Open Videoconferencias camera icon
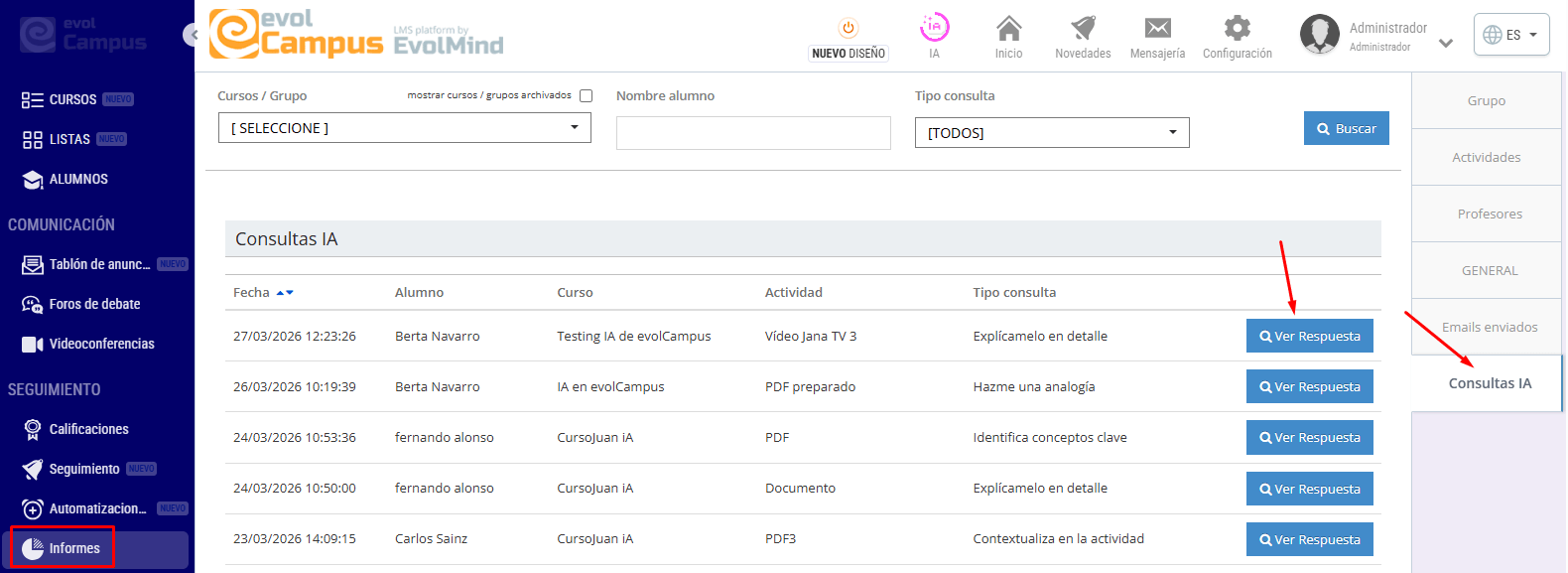Screen dimensions: 1568x573 (33, 345)
